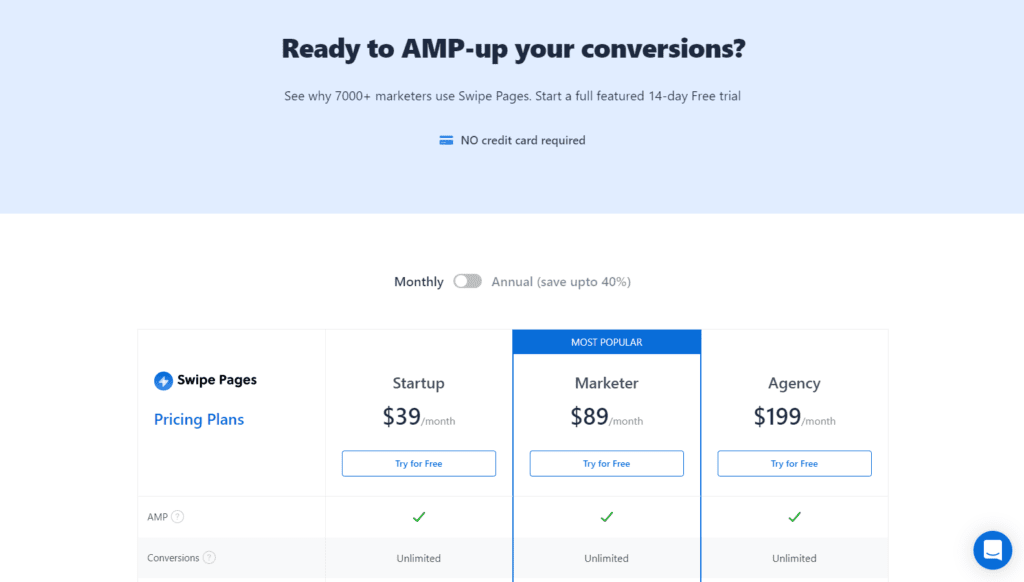1024x582 pixels.
Task: Click Unlimited conversions under Startup
Action: click(x=419, y=558)
